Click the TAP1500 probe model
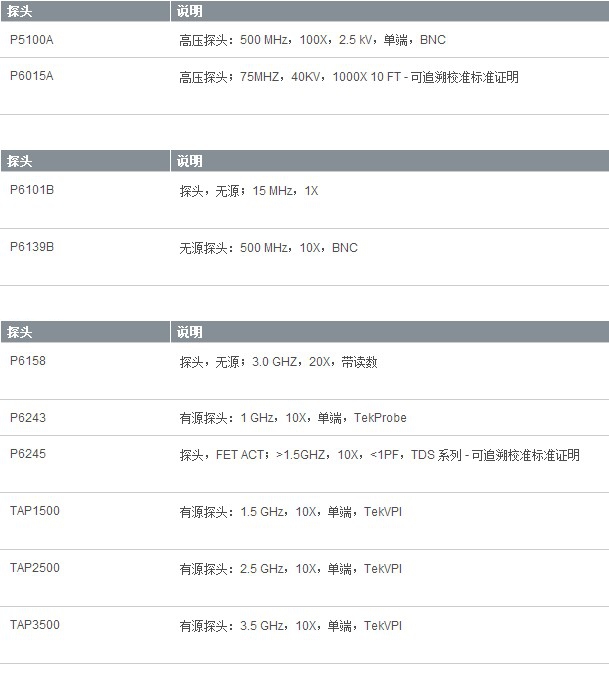 (35, 511)
